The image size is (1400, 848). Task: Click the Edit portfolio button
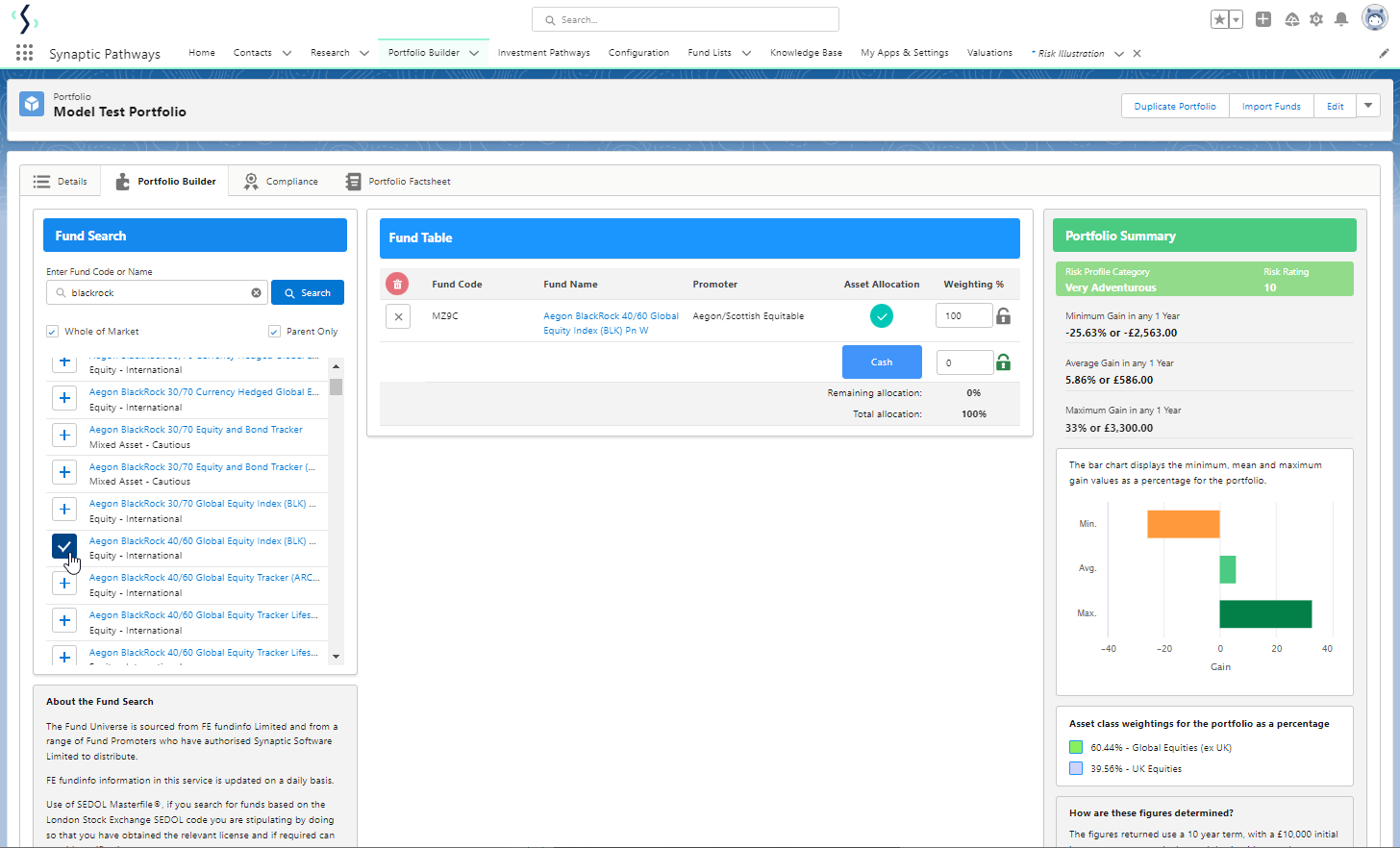coord(1336,106)
